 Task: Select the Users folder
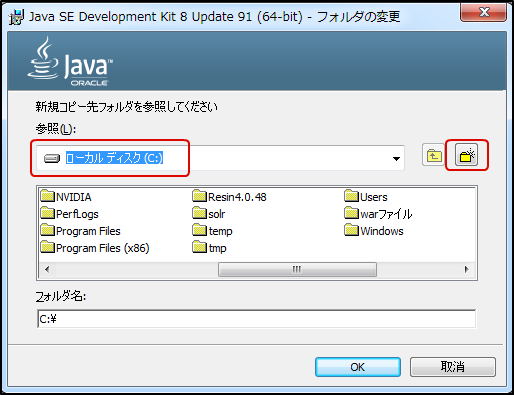coord(366,196)
